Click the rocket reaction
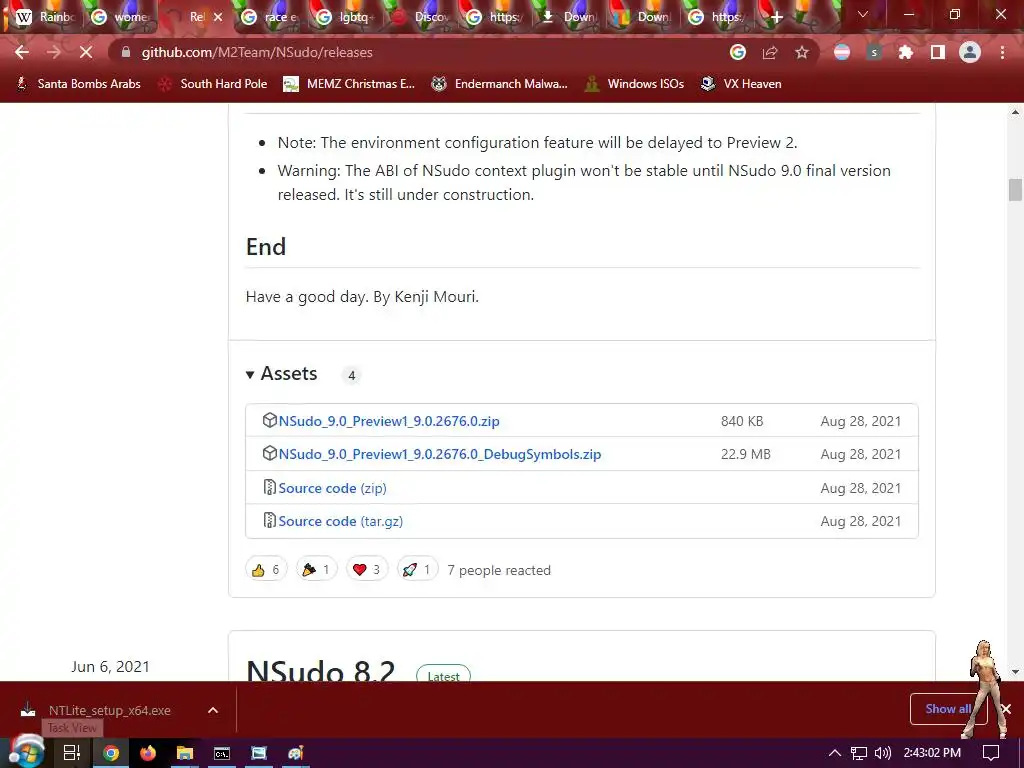 tap(417, 569)
